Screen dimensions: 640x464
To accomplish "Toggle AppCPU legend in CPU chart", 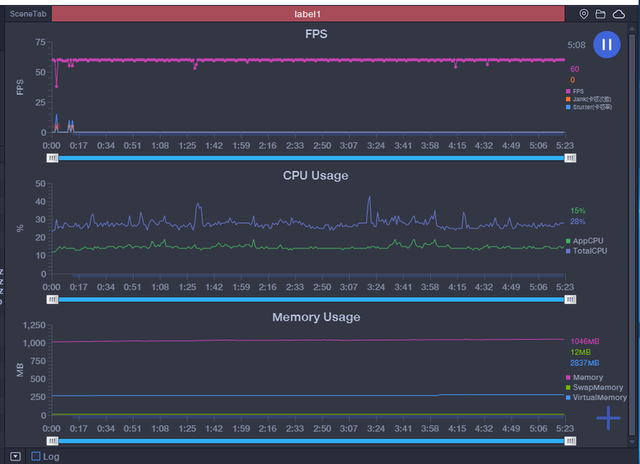I will tap(586, 241).
